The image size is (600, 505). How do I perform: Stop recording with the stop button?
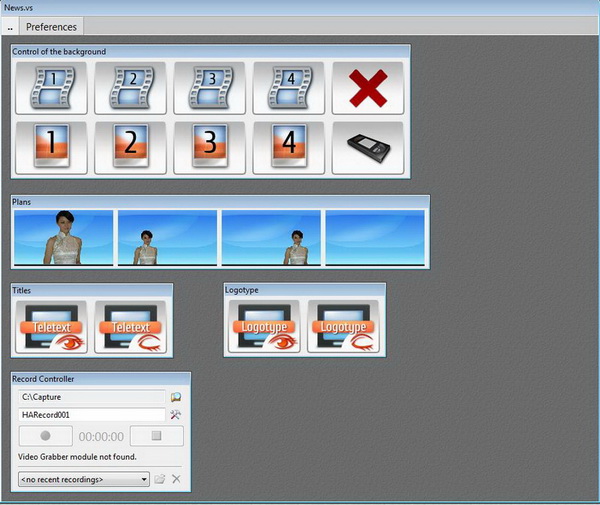click(x=157, y=436)
